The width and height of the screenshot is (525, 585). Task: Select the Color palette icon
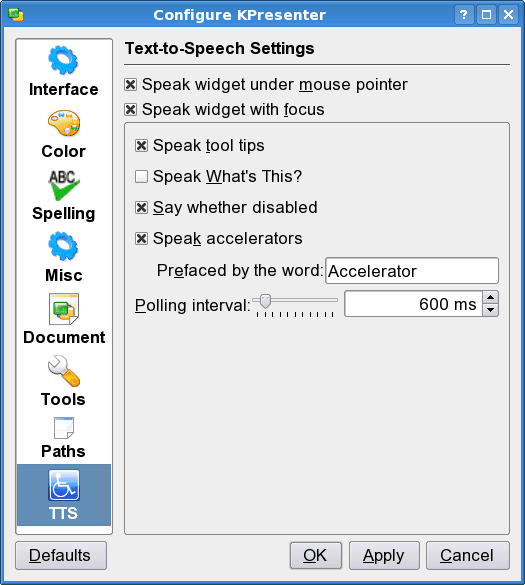pyautogui.click(x=63, y=122)
